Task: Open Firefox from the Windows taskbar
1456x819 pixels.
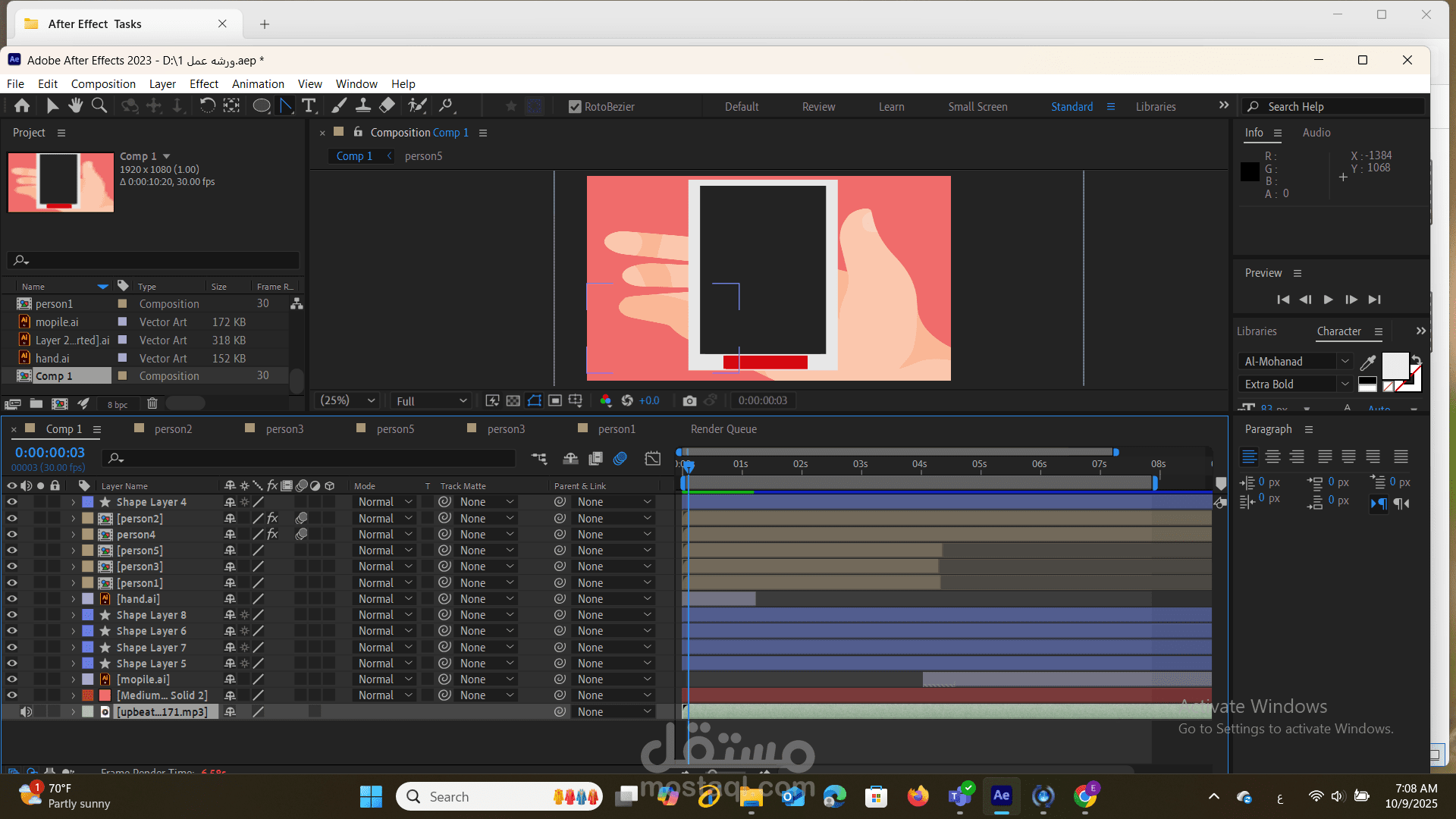Action: coord(918,796)
